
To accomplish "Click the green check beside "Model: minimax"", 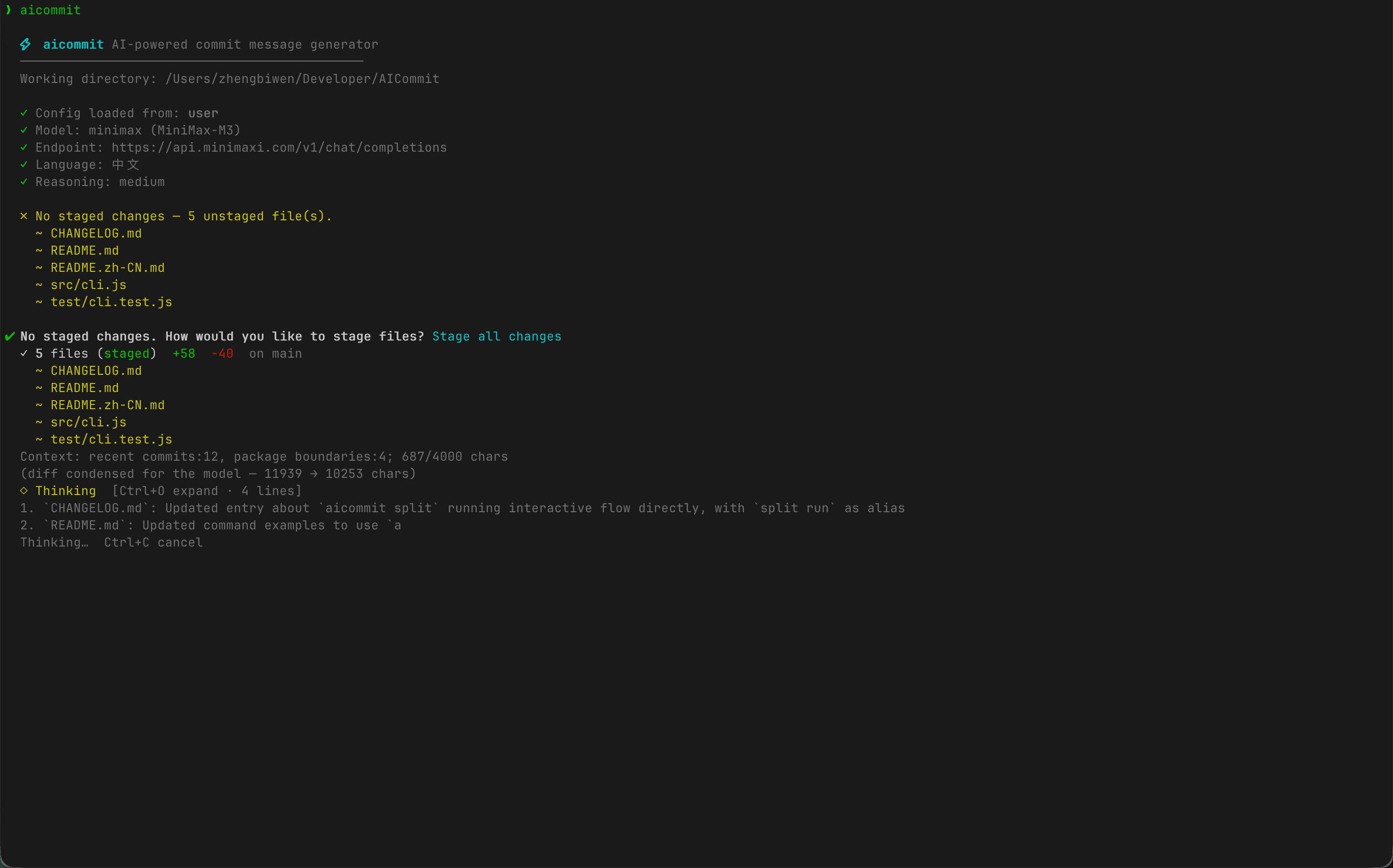I will pos(23,130).
